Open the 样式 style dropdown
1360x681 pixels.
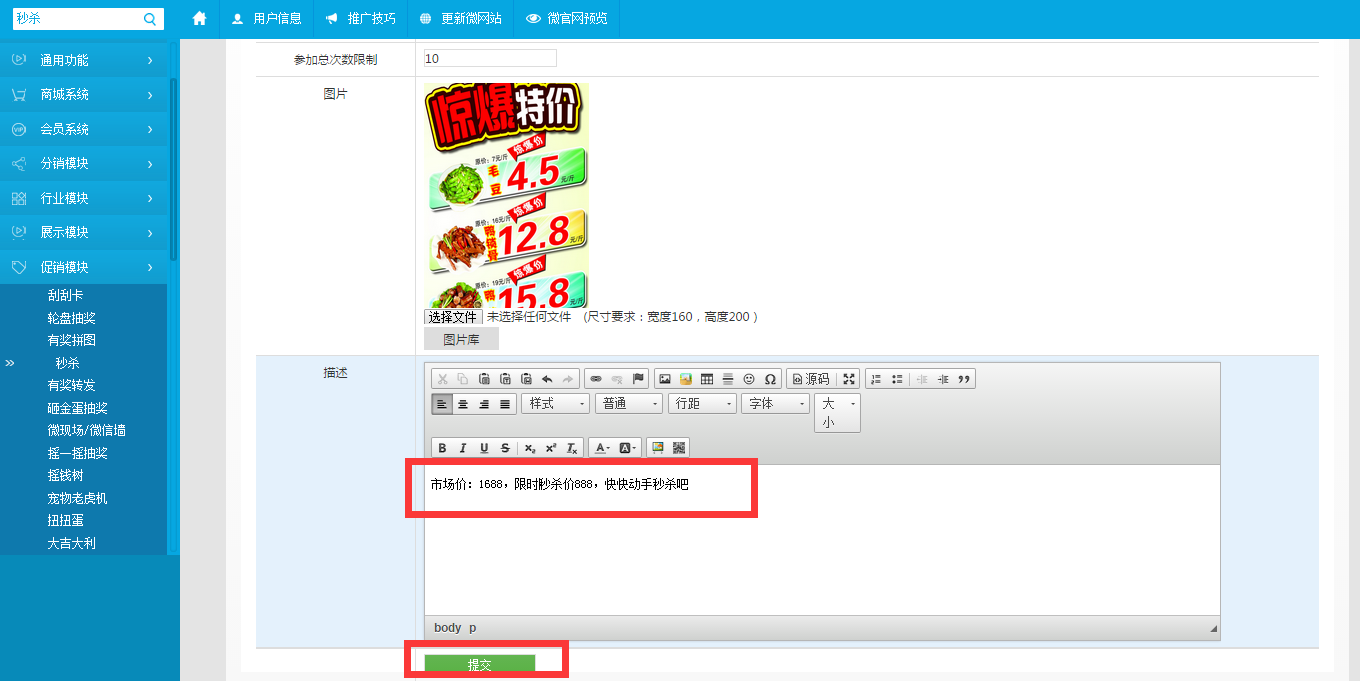pos(556,404)
